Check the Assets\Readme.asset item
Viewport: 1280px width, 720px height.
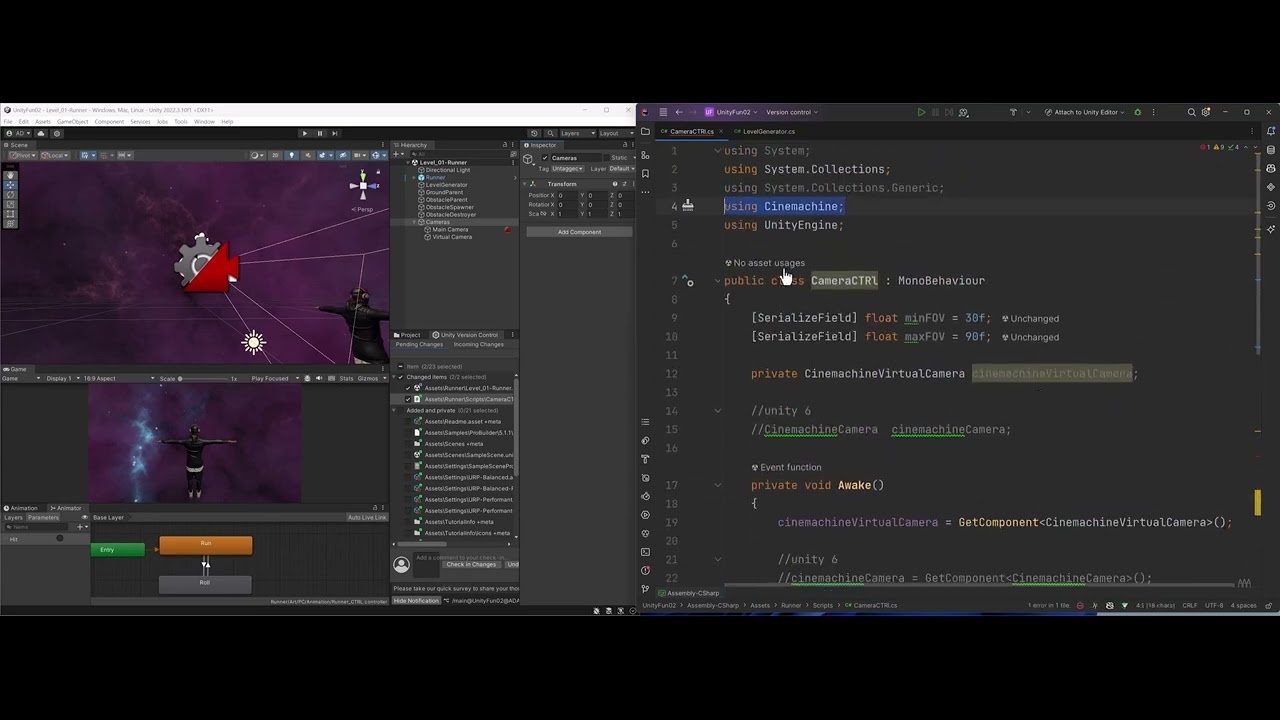pyautogui.click(x=408, y=422)
